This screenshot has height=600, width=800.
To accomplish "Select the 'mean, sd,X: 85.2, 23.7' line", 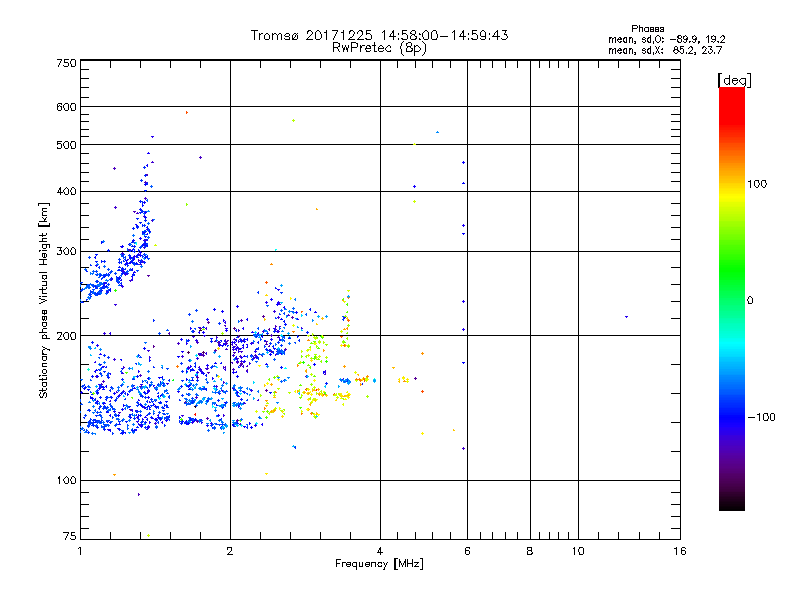I will 665,50.
